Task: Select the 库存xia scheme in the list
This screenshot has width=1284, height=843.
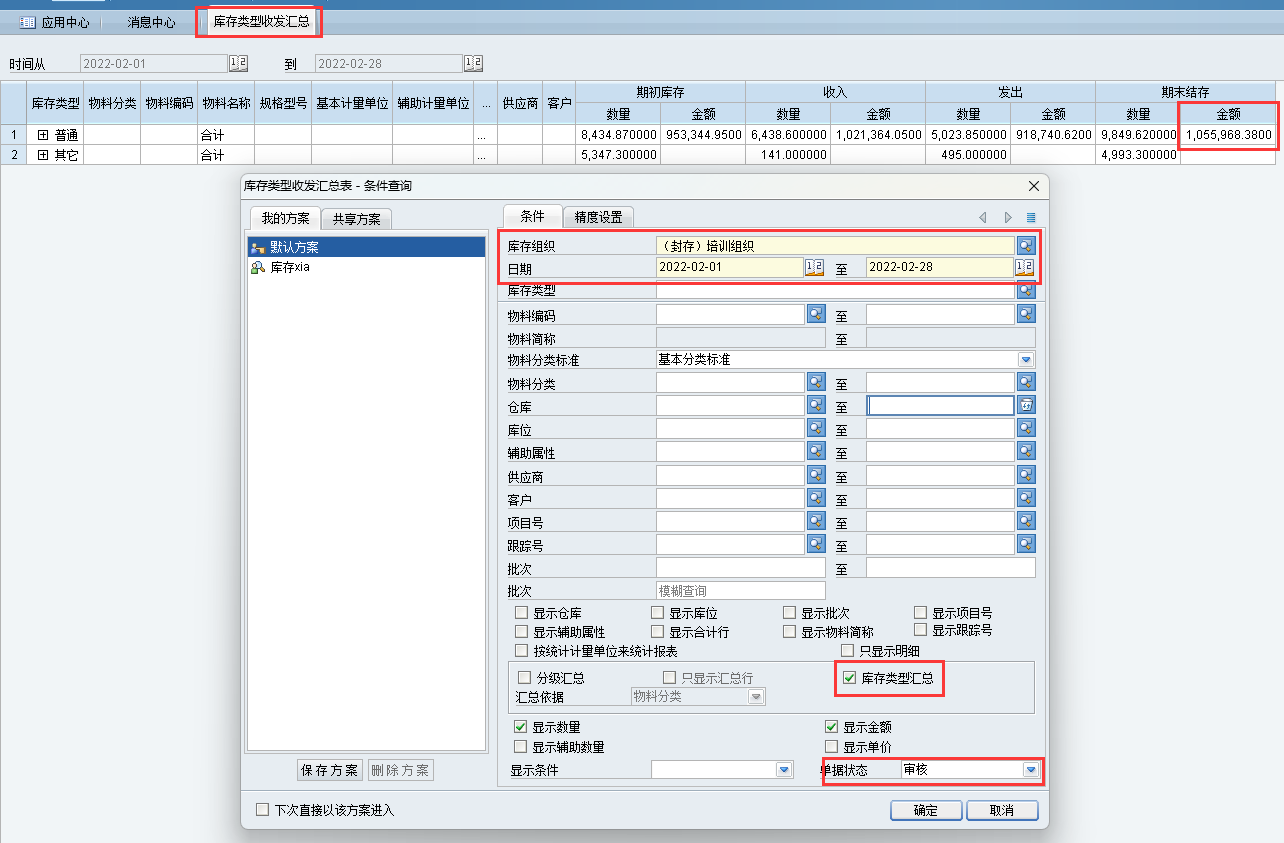Action: pos(290,267)
